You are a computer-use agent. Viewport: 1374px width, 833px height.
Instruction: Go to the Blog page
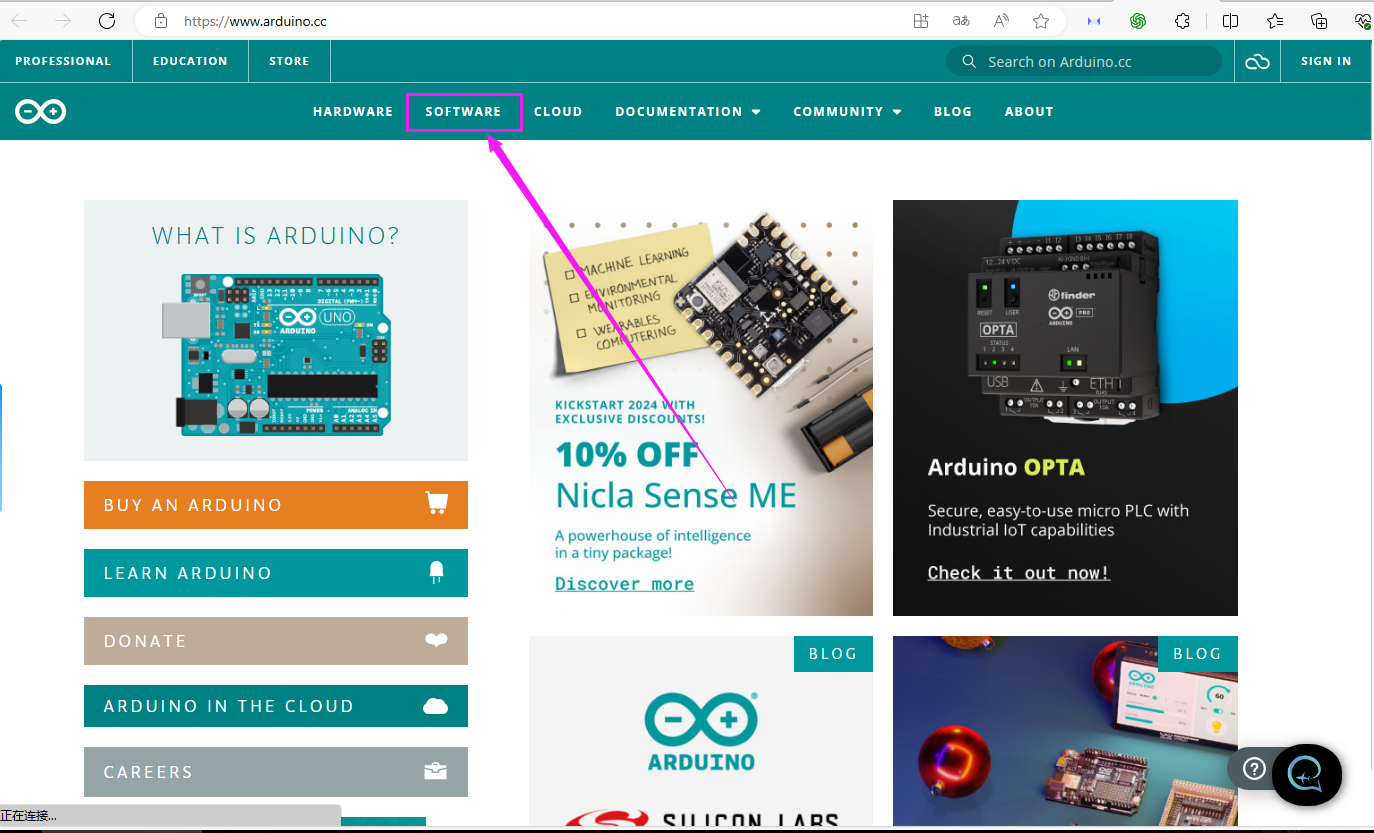[953, 112]
